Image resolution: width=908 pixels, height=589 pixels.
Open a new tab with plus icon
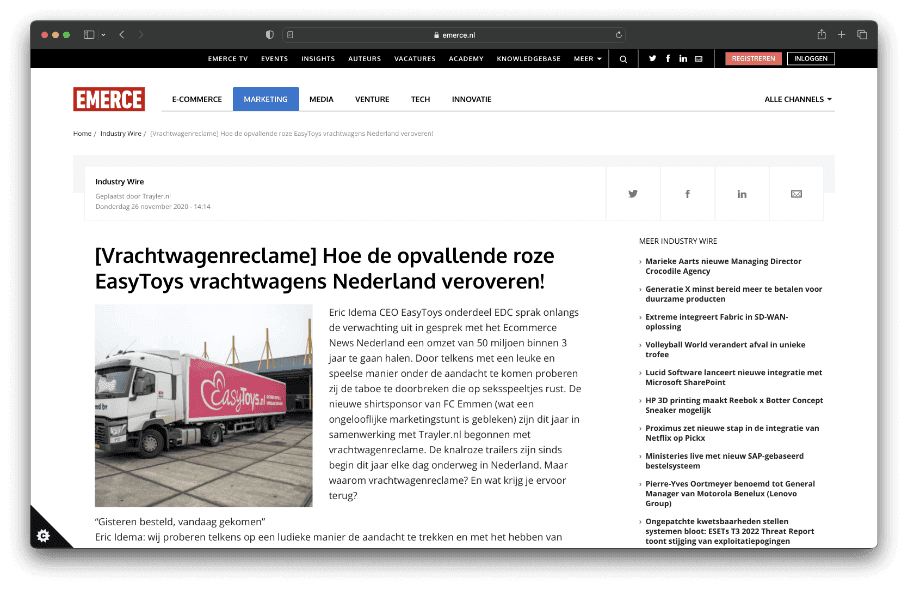pyautogui.click(x=841, y=35)
